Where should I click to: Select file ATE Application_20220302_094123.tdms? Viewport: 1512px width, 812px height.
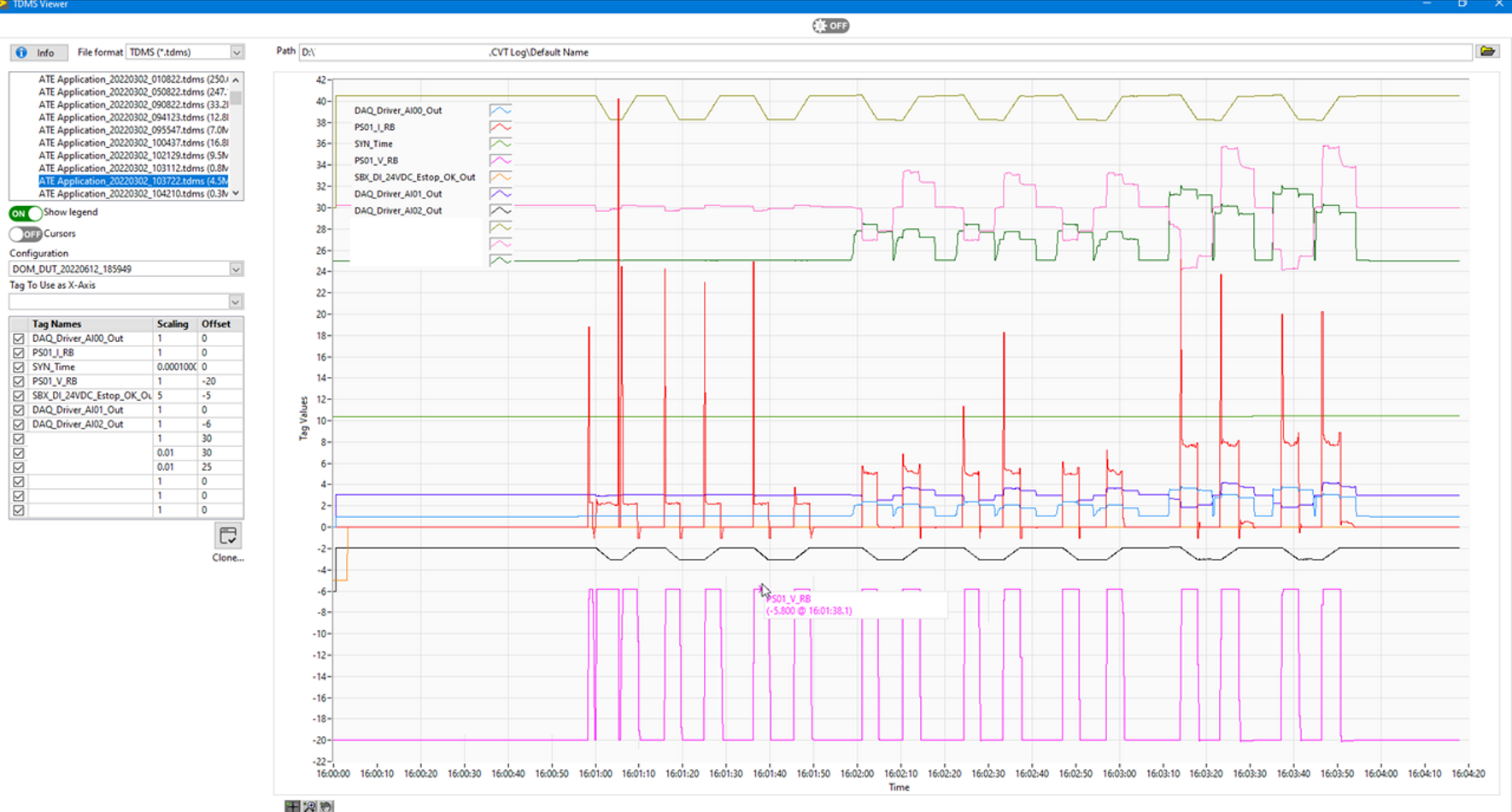point(133,118)
